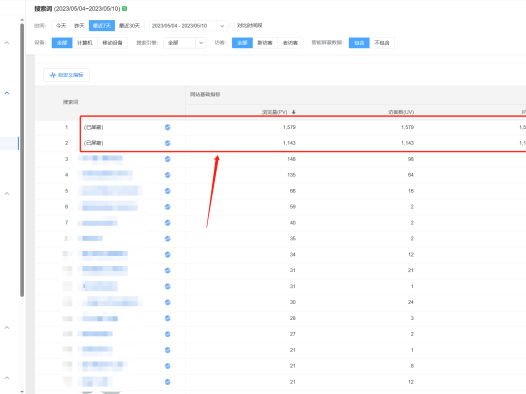526x394 pixels.
Task: Select 最近7天 time range
Action: click(102, 25)
